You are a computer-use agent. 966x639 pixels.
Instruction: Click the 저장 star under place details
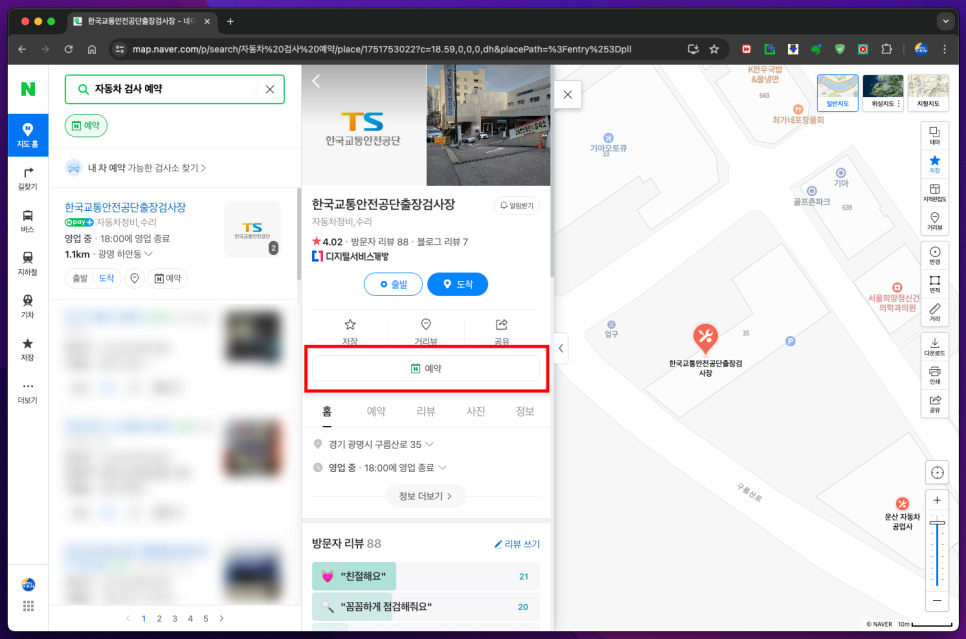[x=350, y=330]
